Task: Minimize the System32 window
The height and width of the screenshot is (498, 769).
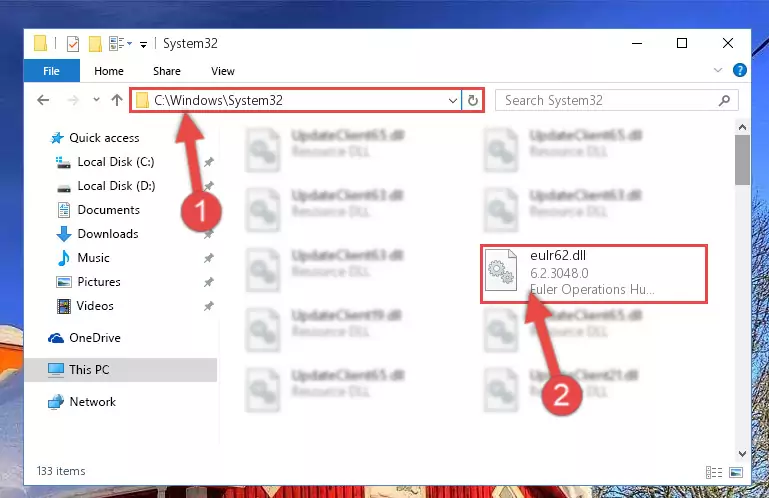Action: [637, 44]
